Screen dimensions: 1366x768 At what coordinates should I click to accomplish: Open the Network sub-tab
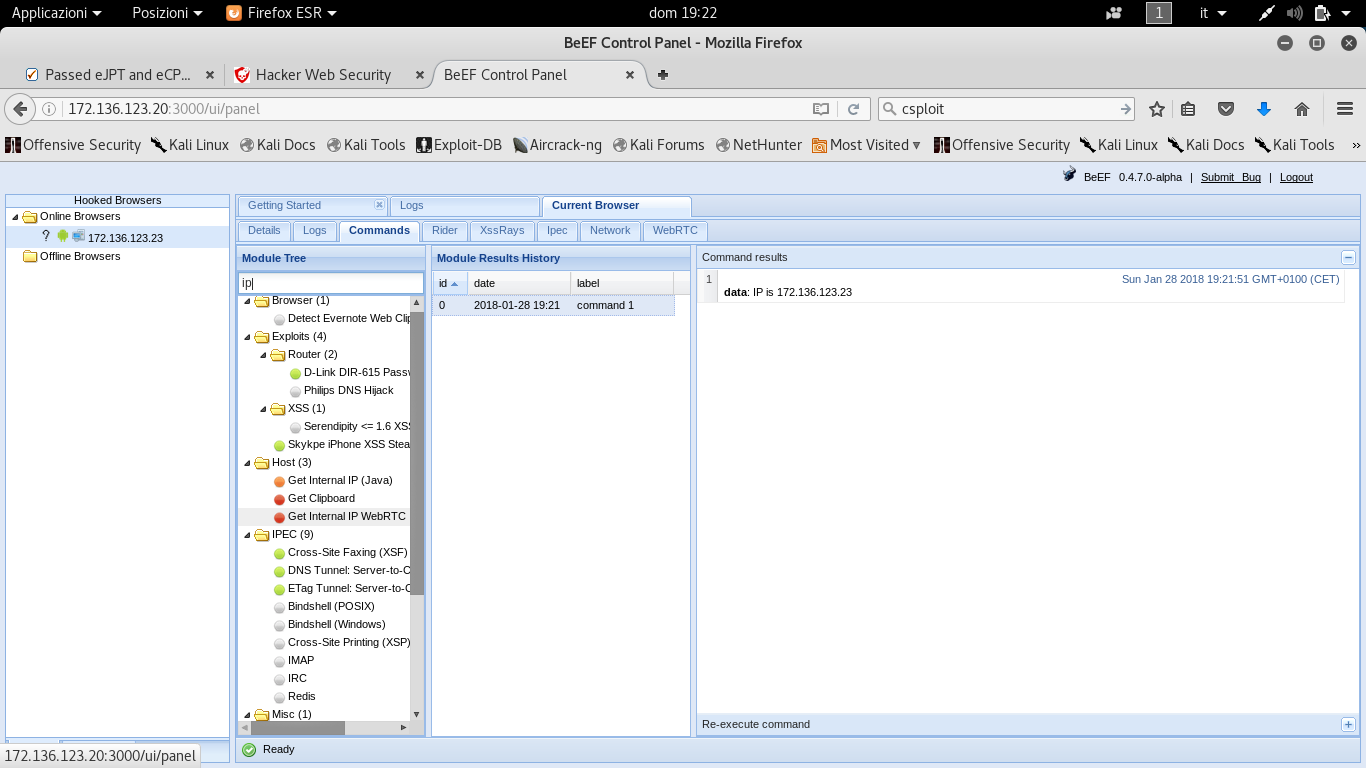click(610, 230)
